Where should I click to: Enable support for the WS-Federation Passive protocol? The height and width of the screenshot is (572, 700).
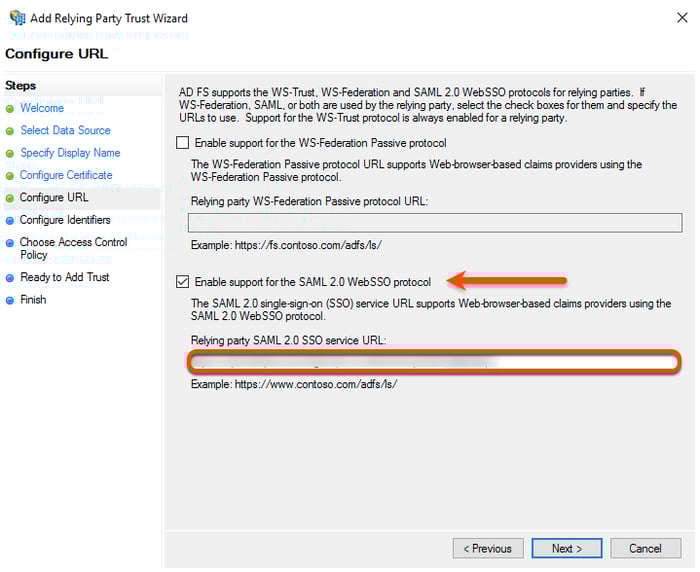(x=182, y=143)
